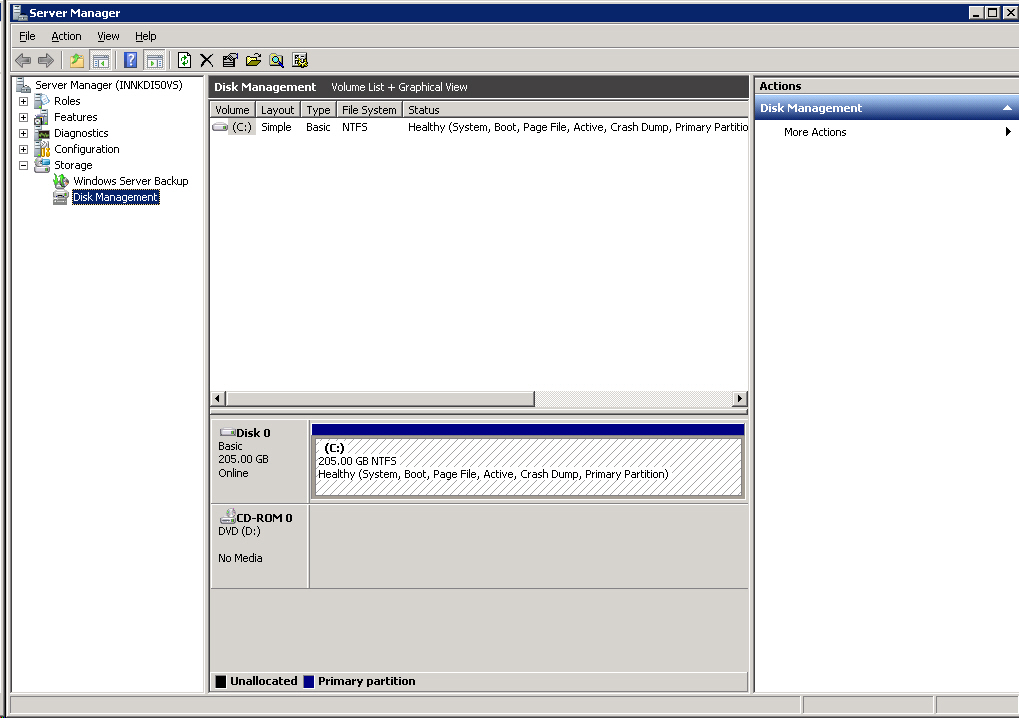Click the 'Simple' layout cell
The height and width of the screenshot is (718, 1019).
(276, 127)
